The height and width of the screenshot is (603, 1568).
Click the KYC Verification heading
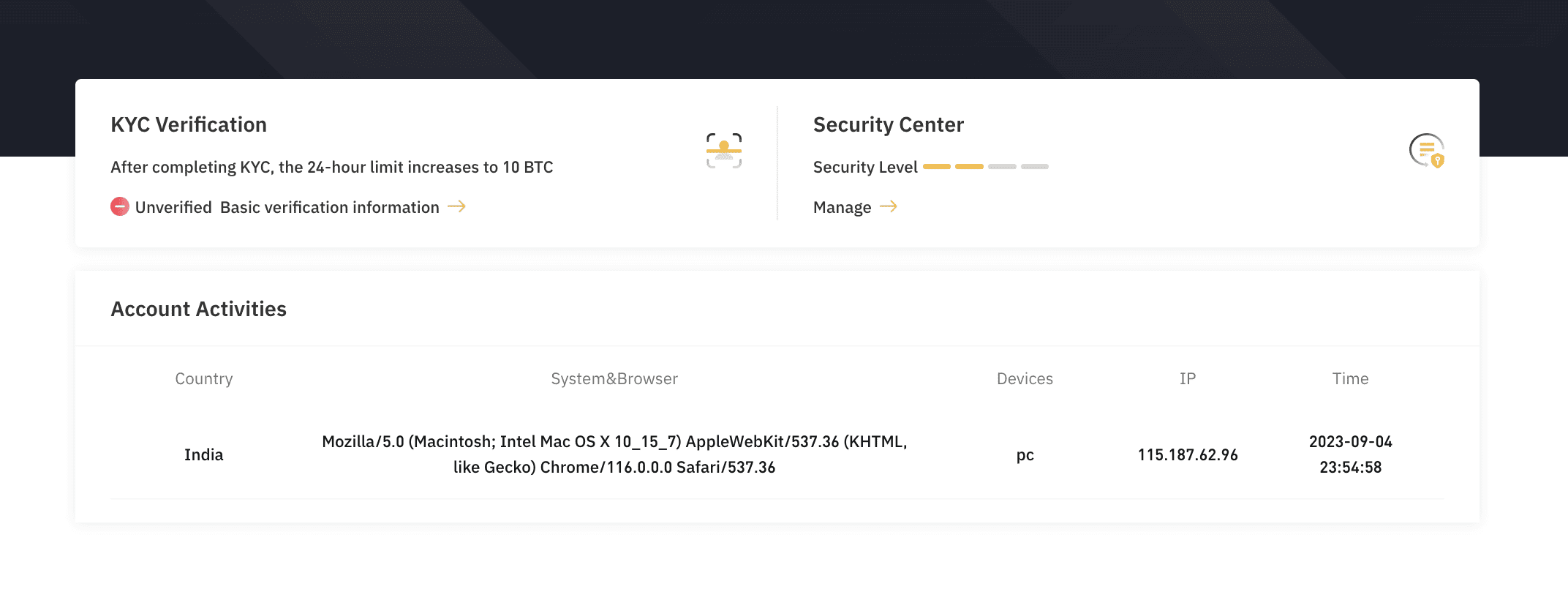(x=189, y=124)
